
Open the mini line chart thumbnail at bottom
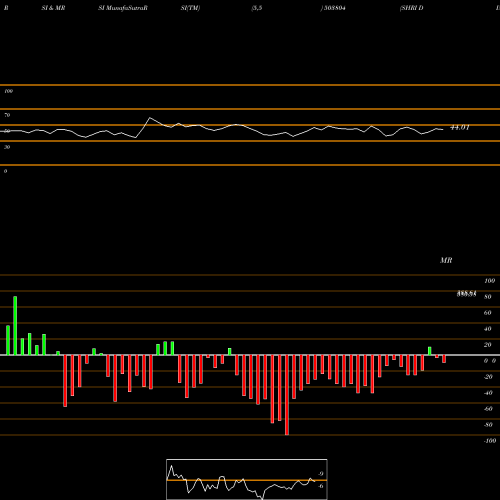(247, 479)
